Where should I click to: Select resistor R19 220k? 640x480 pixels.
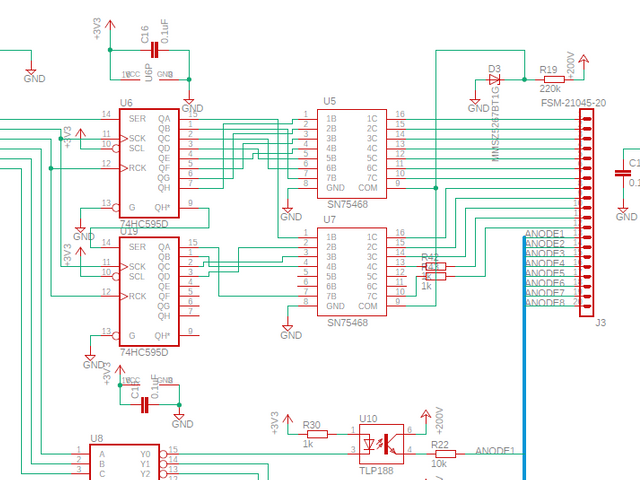tap(554, 80)
